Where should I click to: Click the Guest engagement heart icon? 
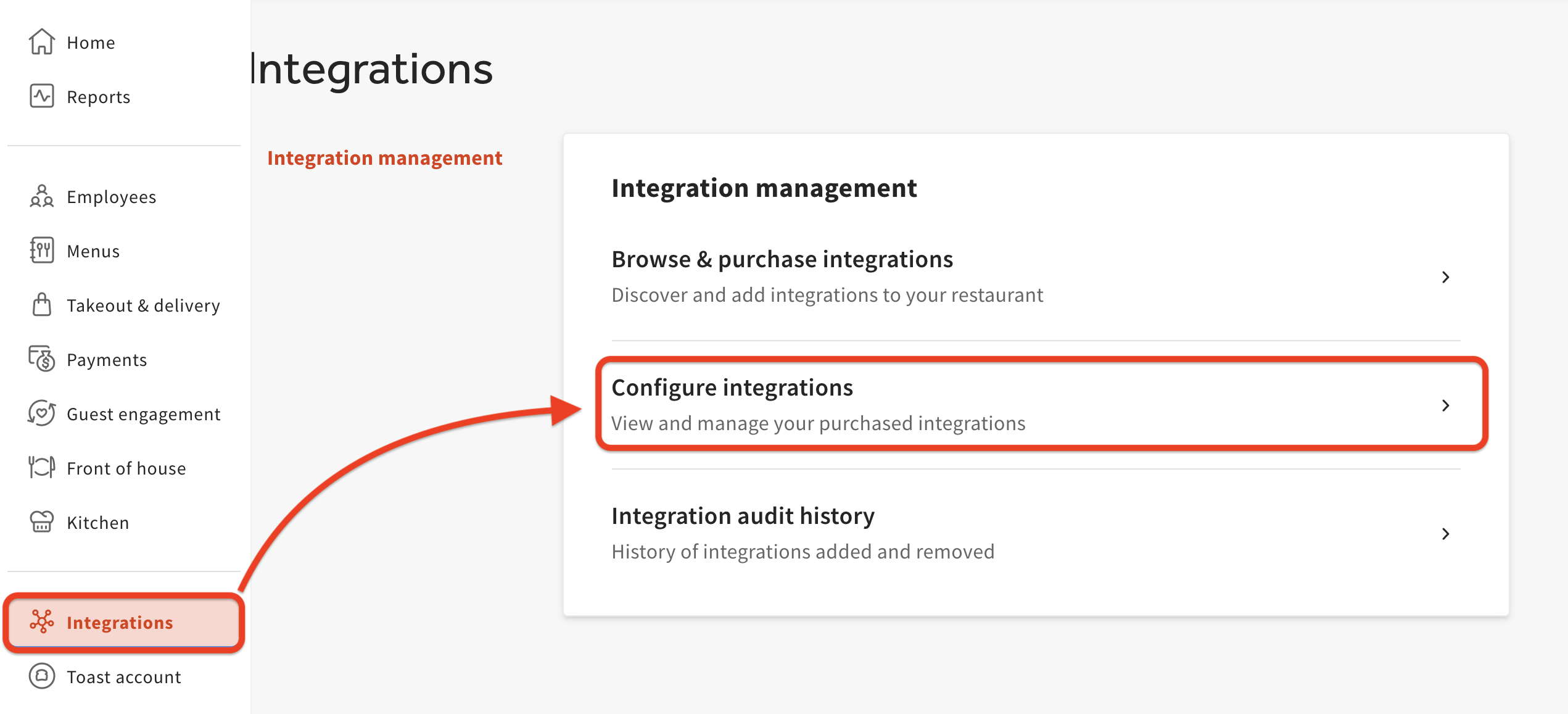pyautogui.click(x=41, y=413)
